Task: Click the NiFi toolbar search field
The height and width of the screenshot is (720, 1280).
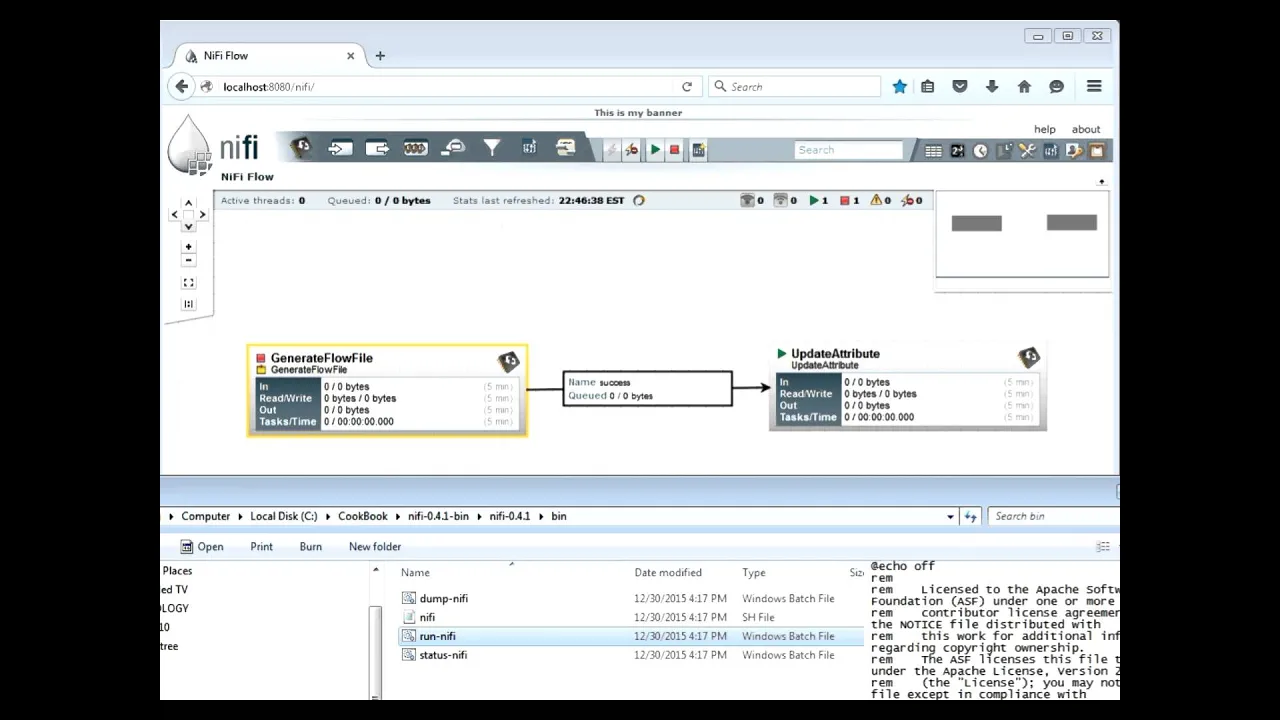Action: [848, 150]
